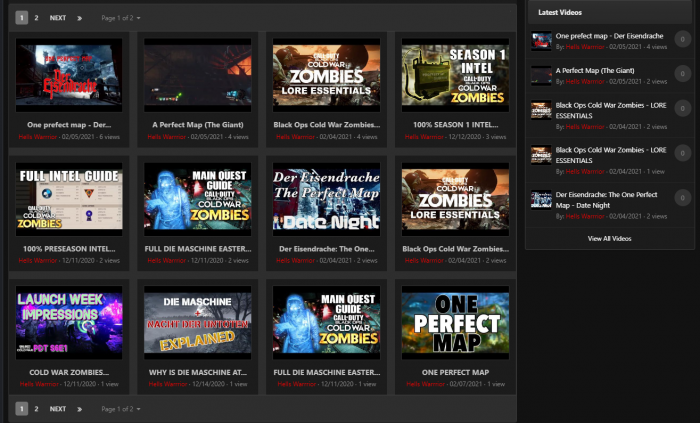The height and width of the screenshot is (423, 700).
Task: Click the top double-chevron last page icon
Action: tap(80, 18)
